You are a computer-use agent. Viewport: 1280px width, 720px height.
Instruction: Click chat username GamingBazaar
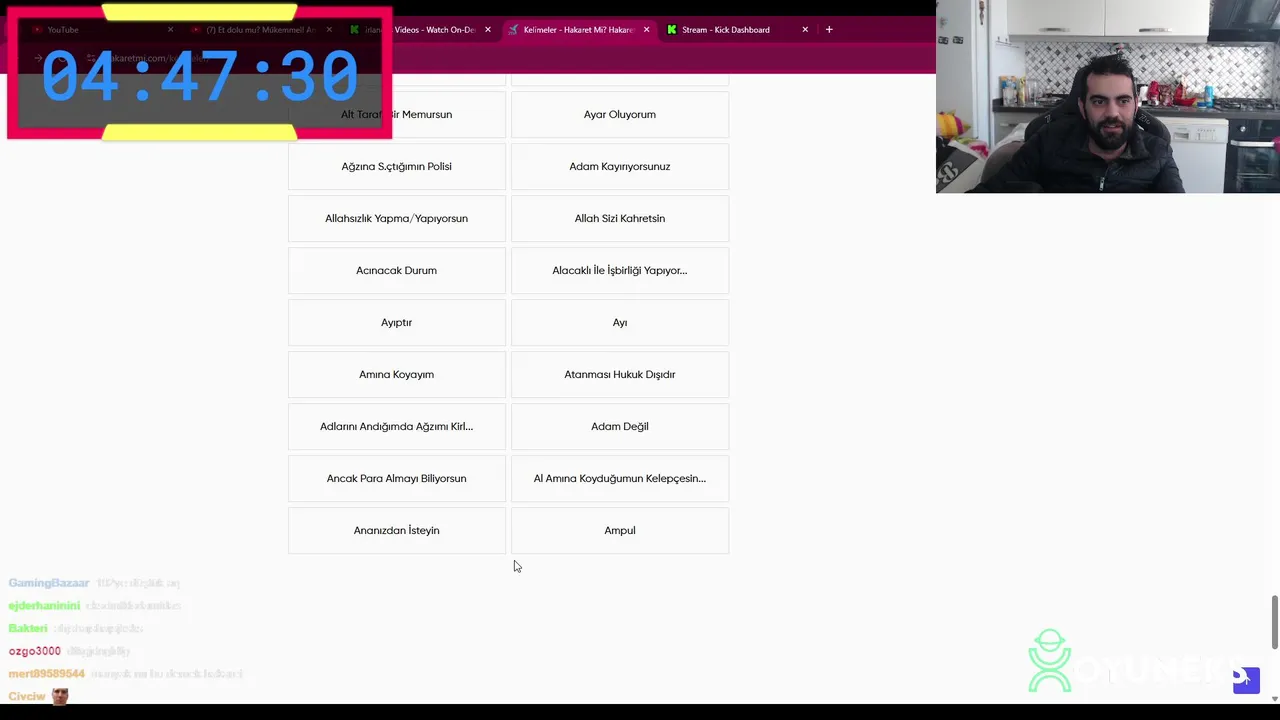(49, 583)
